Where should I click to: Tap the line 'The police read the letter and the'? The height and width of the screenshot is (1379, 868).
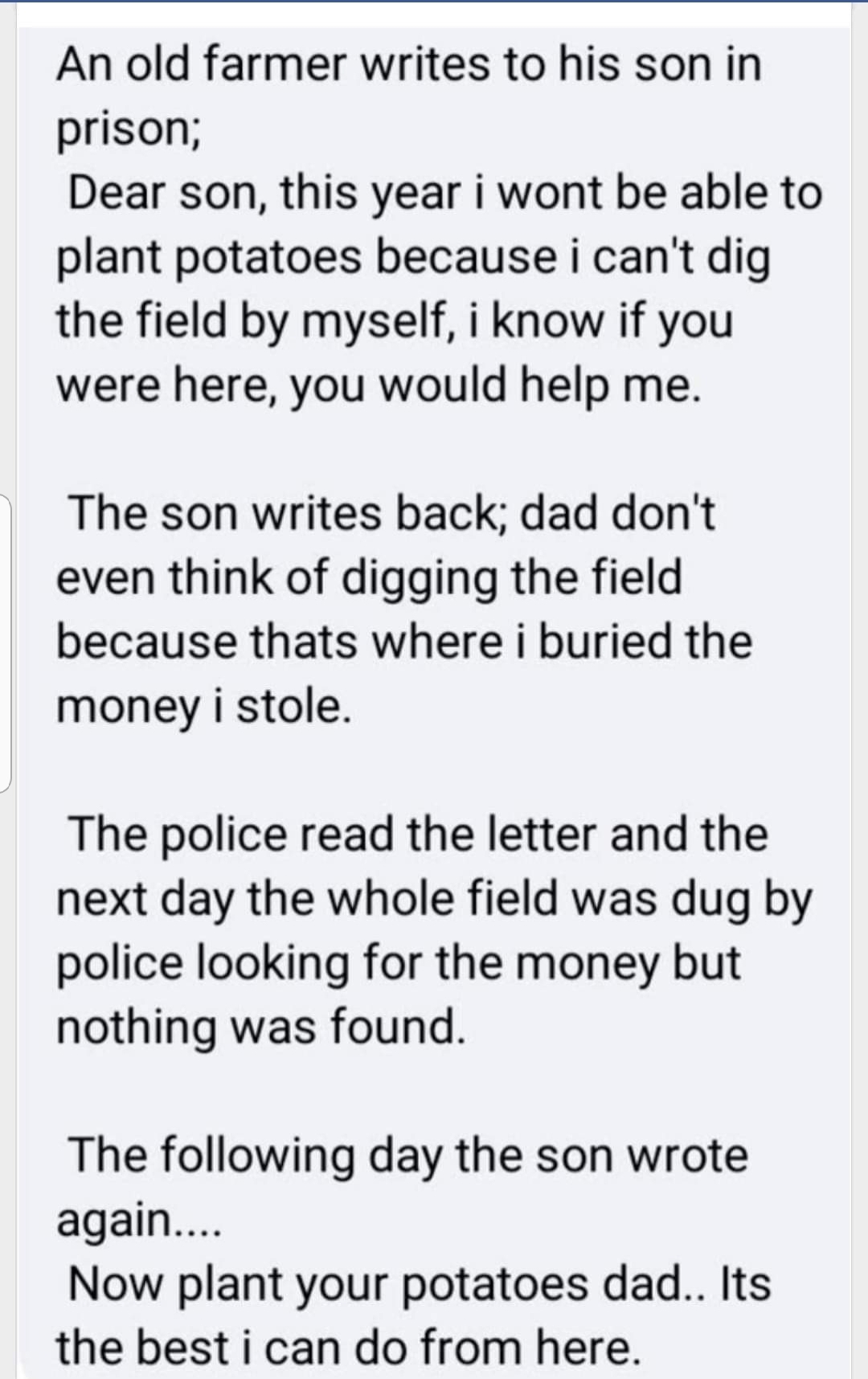tap(418, 834)
